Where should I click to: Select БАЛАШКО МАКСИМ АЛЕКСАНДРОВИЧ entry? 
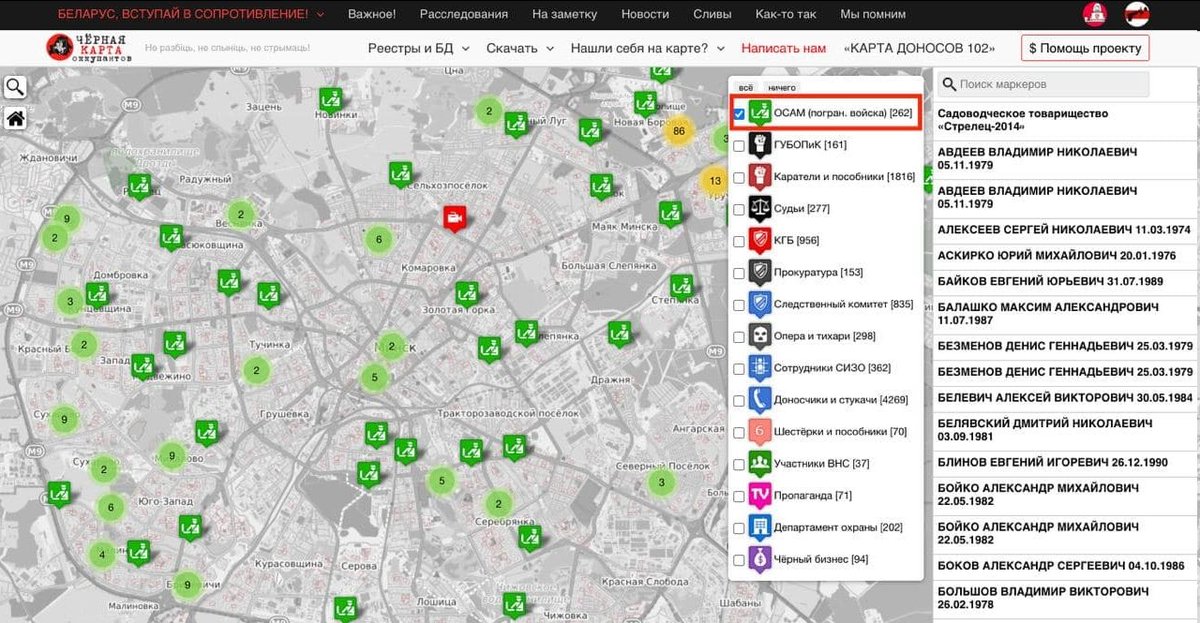(x=1064, y=314)
